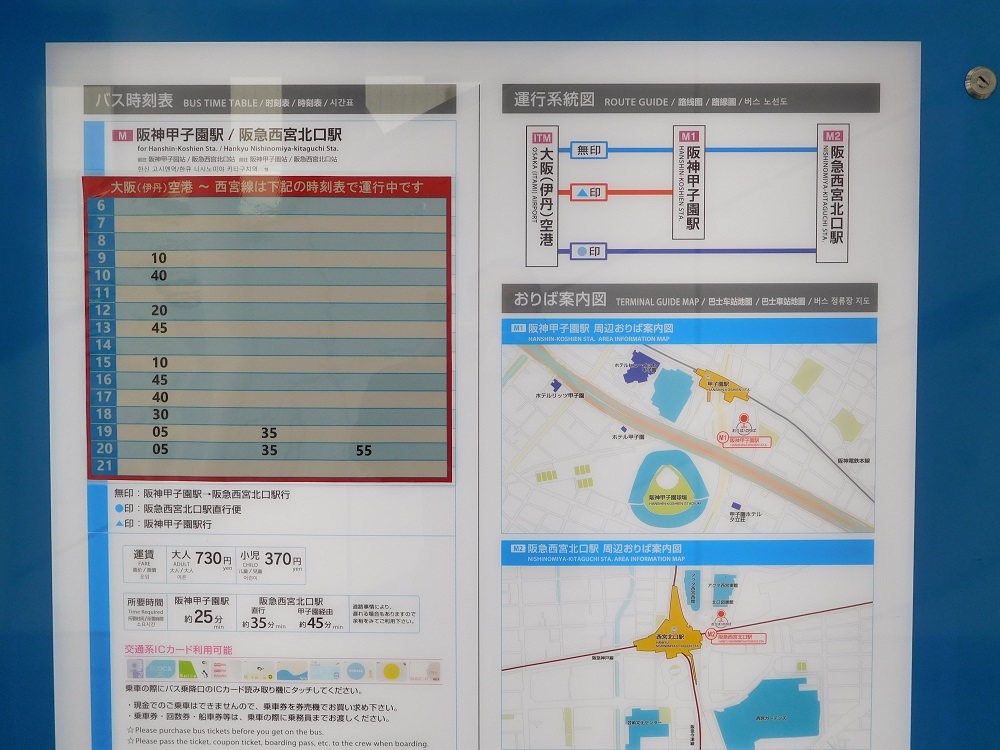Click the red bus stop marker on Koshien map
The image size is (1000, 750).
tap(743, 422)
